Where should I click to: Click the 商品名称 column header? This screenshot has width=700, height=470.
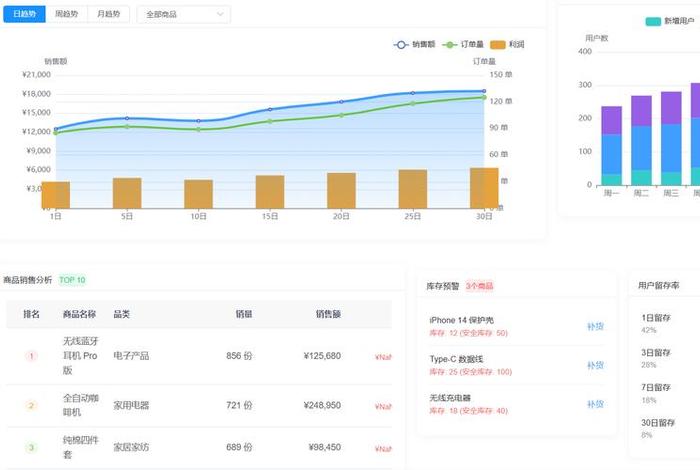[79, 314]
